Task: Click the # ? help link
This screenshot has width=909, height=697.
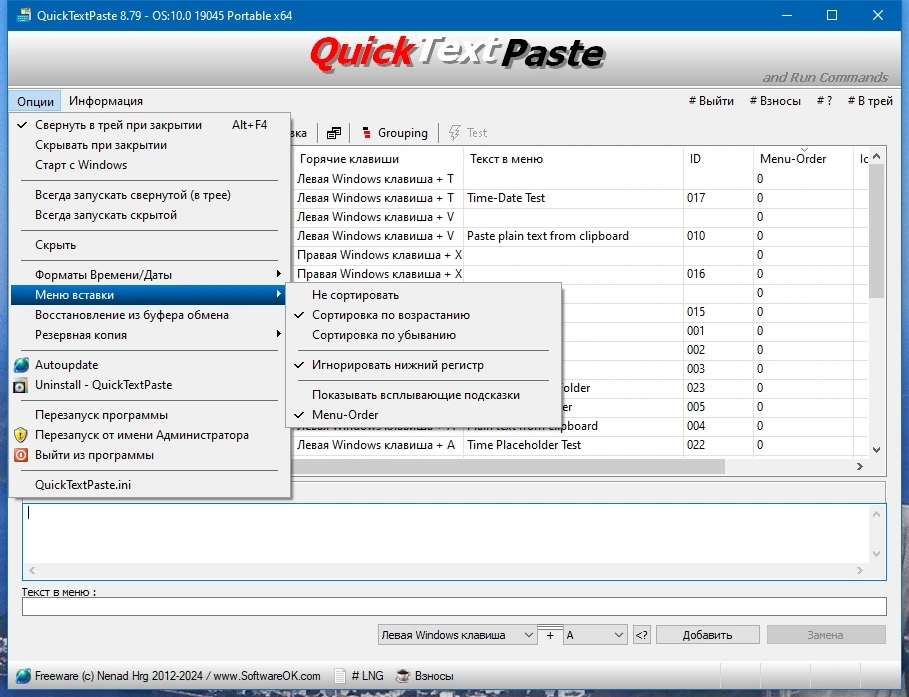Action: (x=824, y=101)
